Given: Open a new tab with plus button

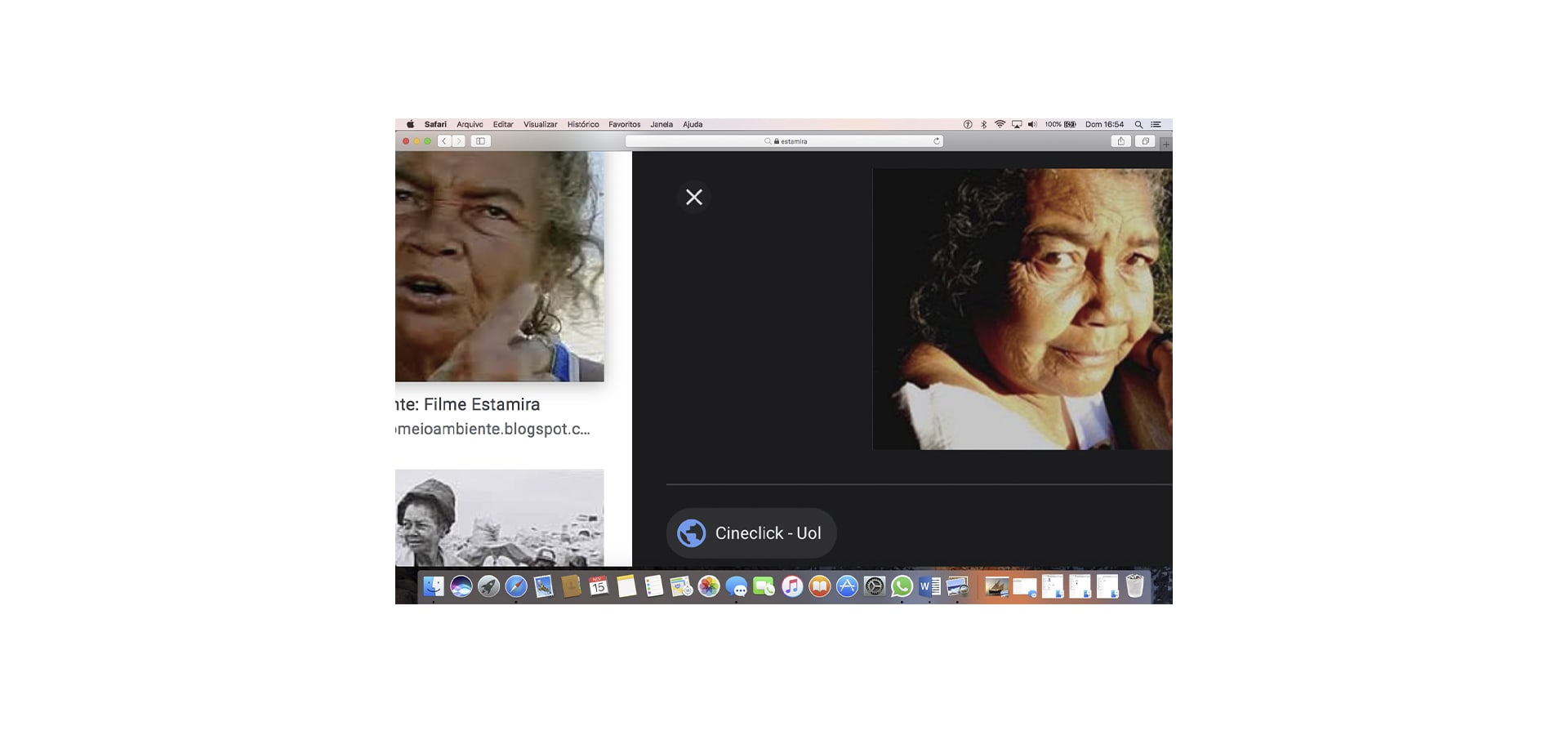Looking at the screenshot, I should click(x=1166, y=144).
